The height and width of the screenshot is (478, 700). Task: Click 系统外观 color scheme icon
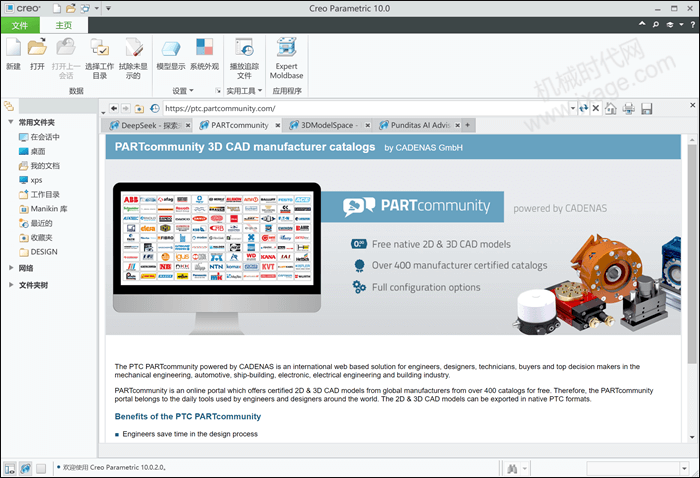[204, 48]
